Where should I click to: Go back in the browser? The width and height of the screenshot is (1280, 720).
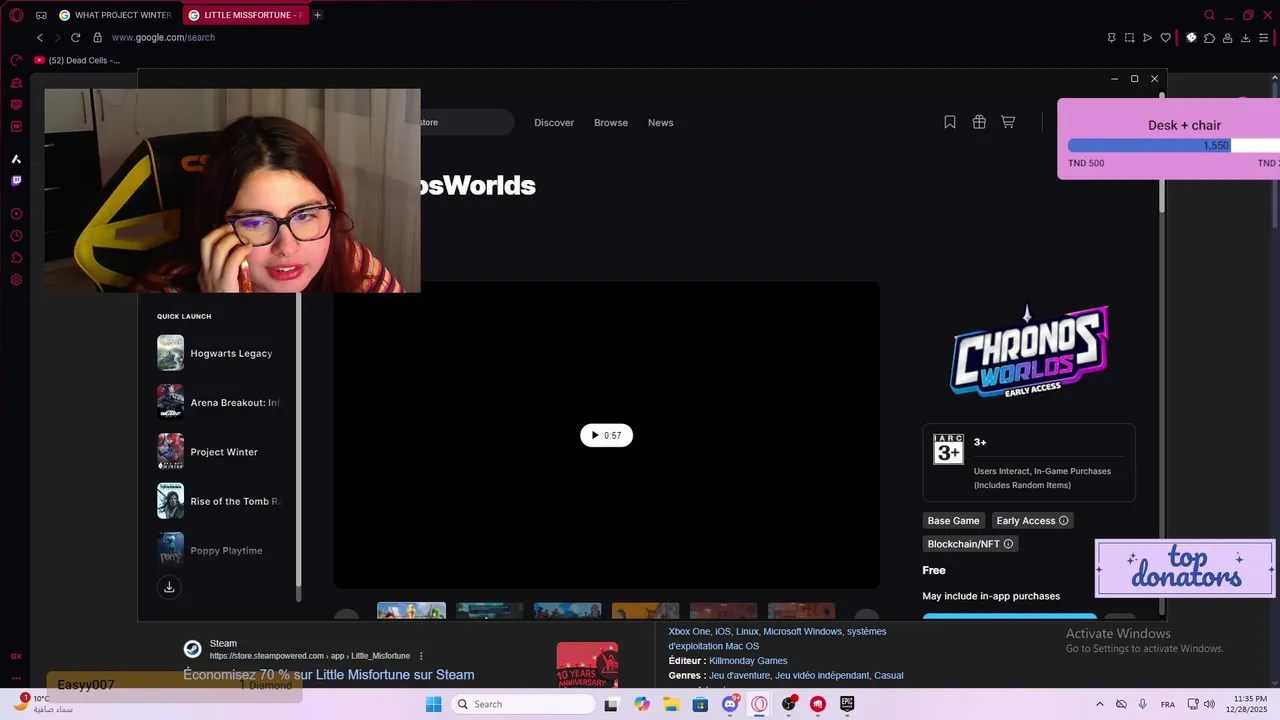click(x=40, y=37)
